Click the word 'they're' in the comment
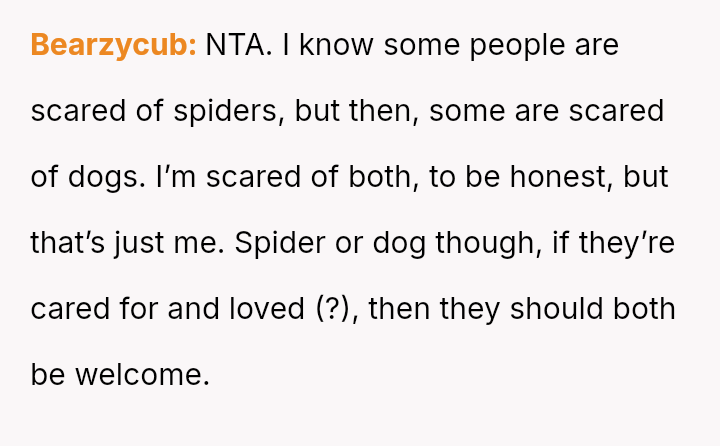This screenshot has width=720, height=446. pyautogui.click(x=614, y=243)
